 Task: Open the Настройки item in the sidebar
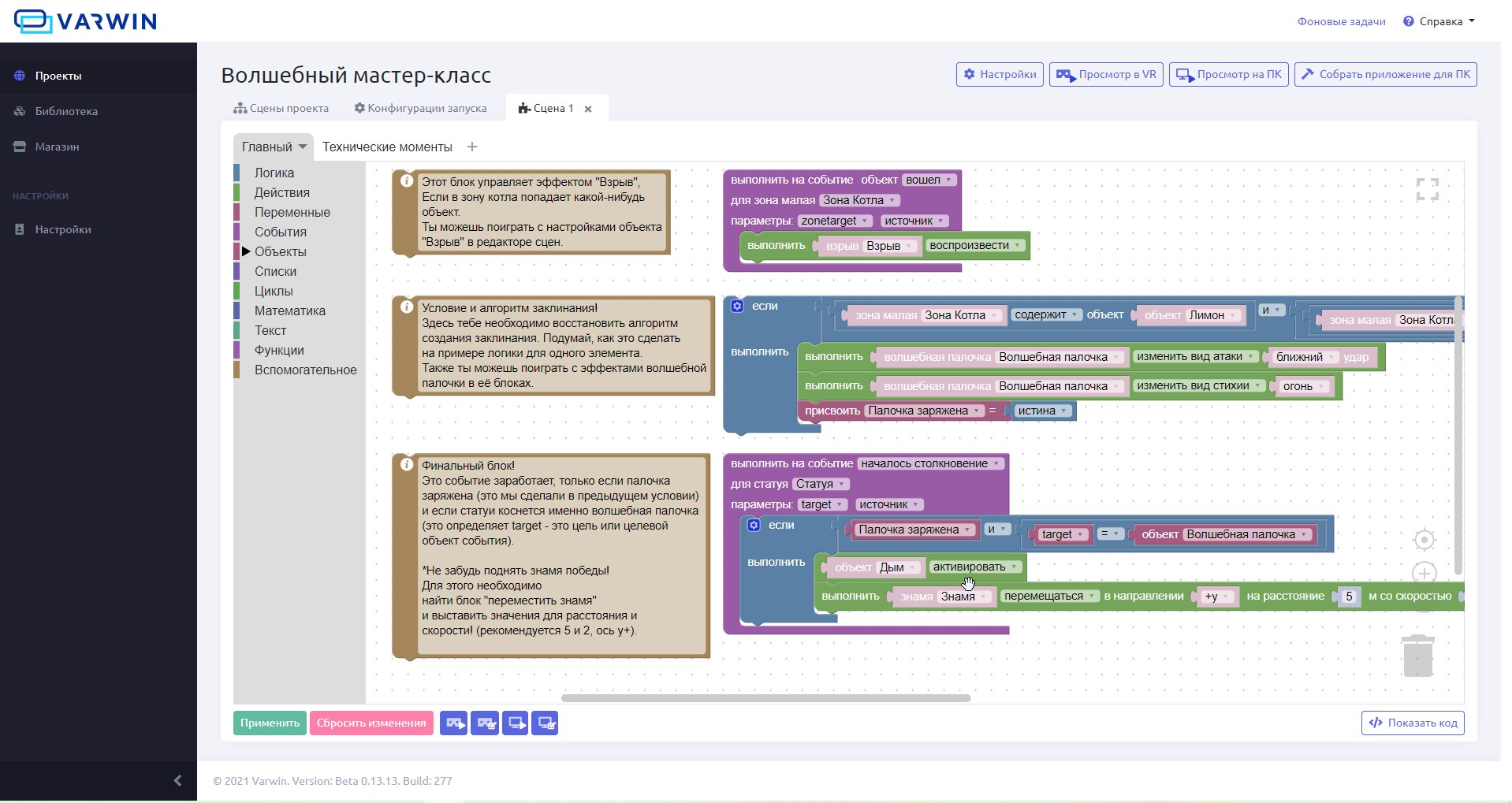(98, 229)
